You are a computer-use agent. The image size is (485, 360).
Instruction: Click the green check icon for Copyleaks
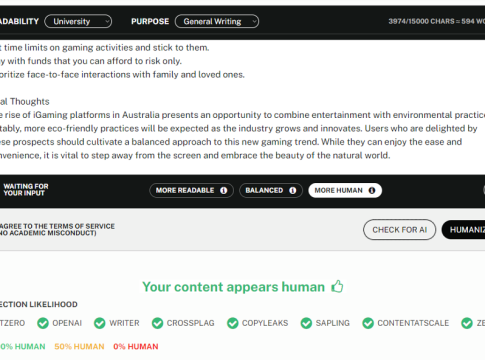(x=233, y=323)
